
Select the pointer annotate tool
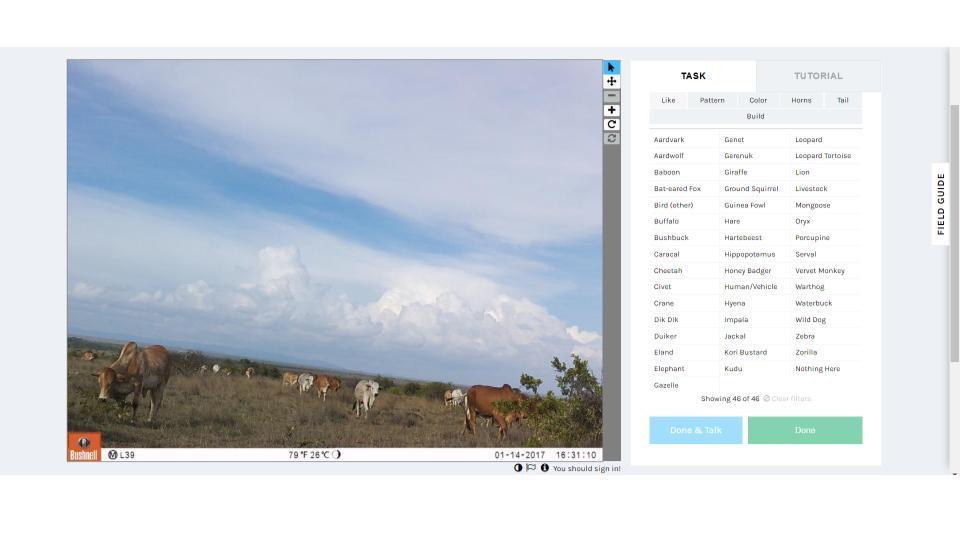click(x=611, y=67)
